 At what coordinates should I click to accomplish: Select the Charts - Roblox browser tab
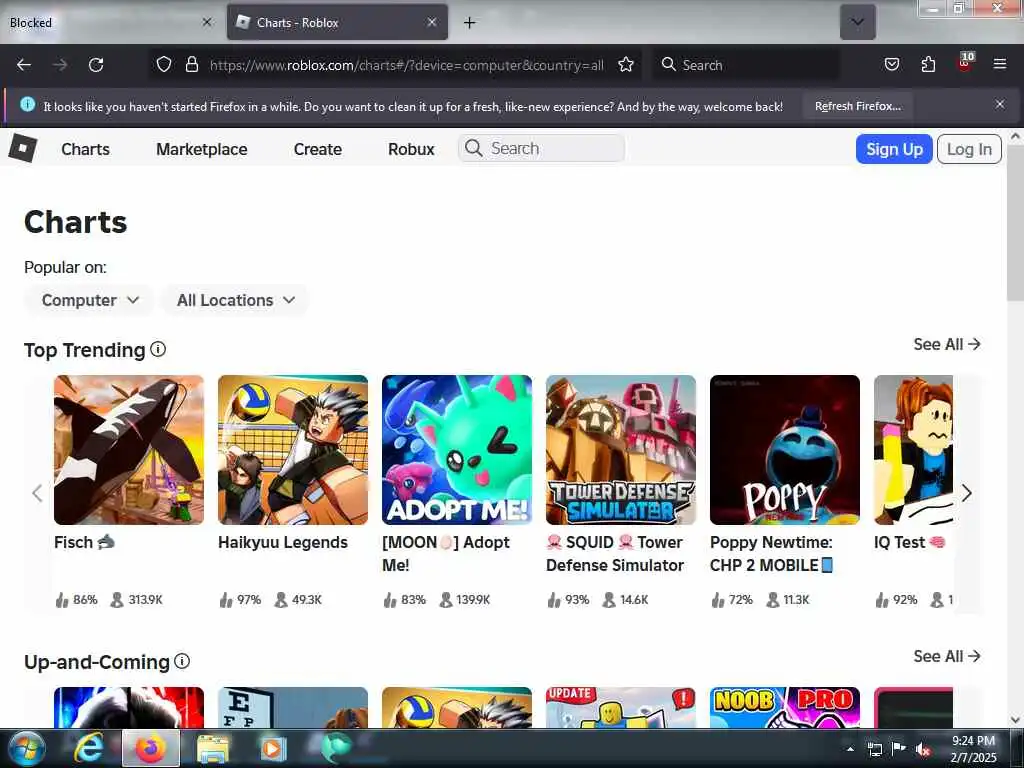click(x=337, y=22)
